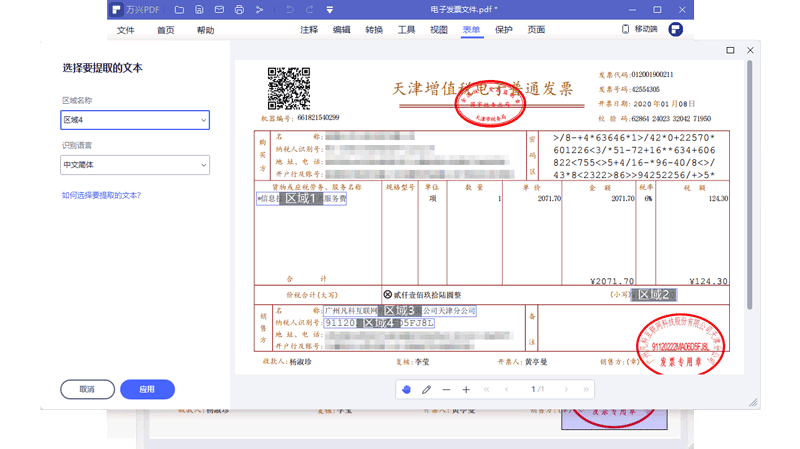Go to previous page arrow
This screenshot has width=800, height=449.
pos(506,389)
